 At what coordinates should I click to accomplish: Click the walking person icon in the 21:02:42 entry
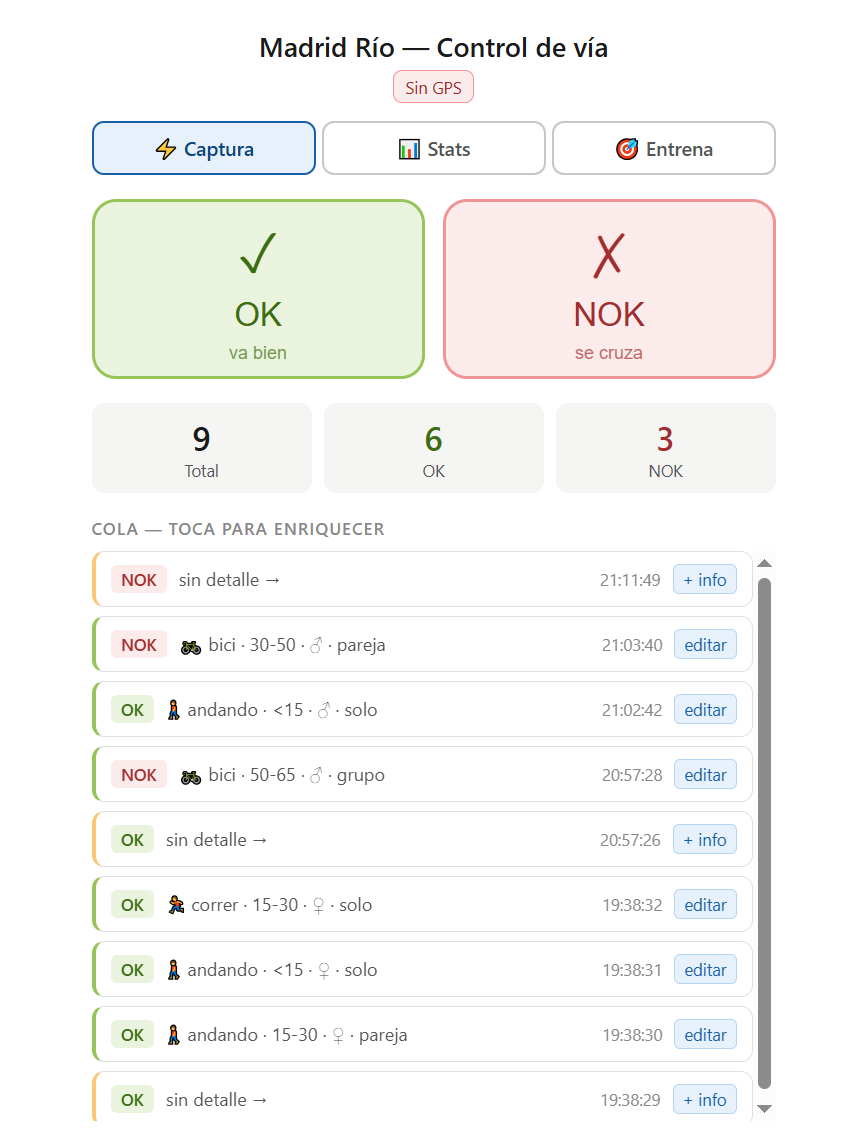tap(174, 710)
